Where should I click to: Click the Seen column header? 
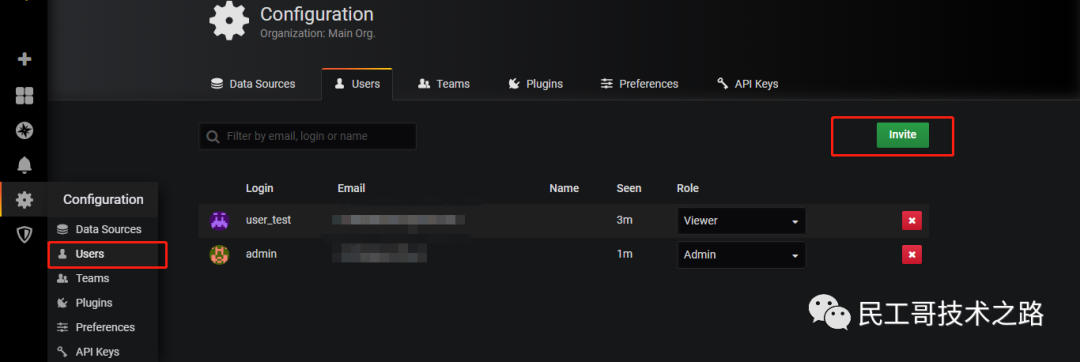pyautogui.click(x=629, y=188)
